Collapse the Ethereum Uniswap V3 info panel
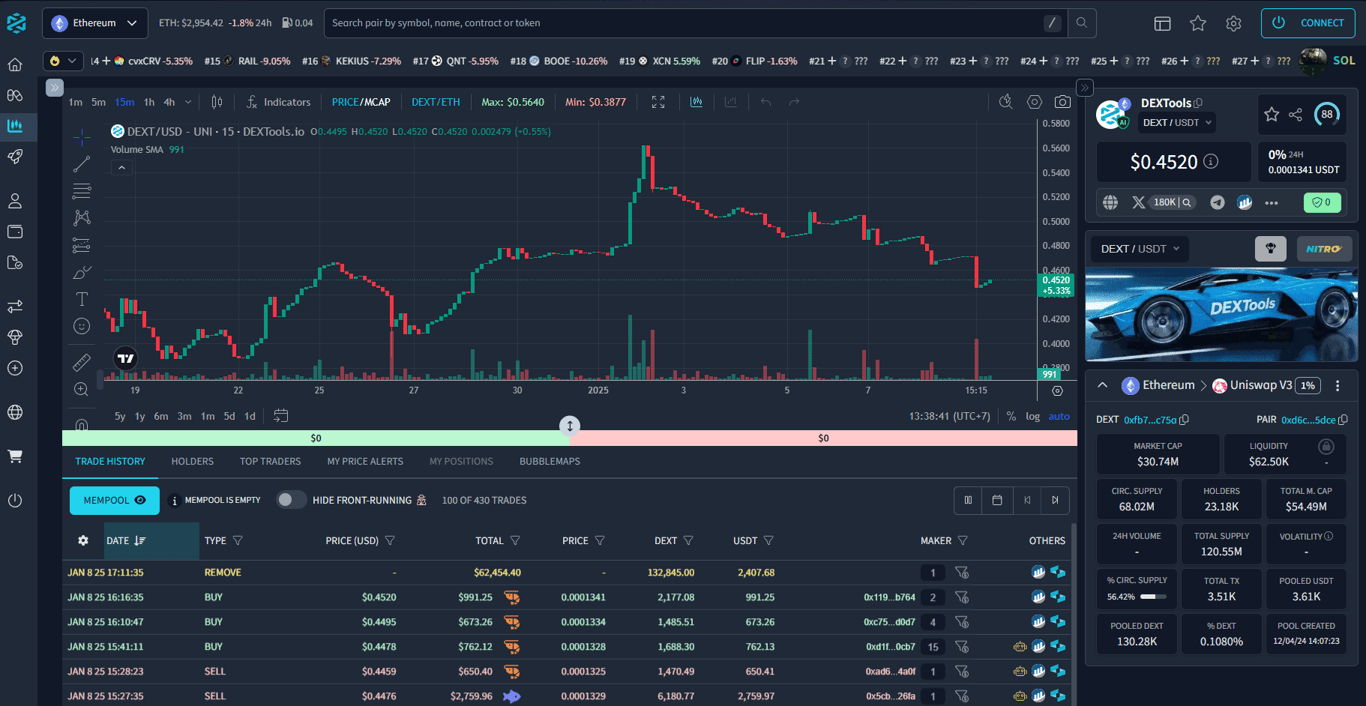1366x706 pixels. point(1102,385)
